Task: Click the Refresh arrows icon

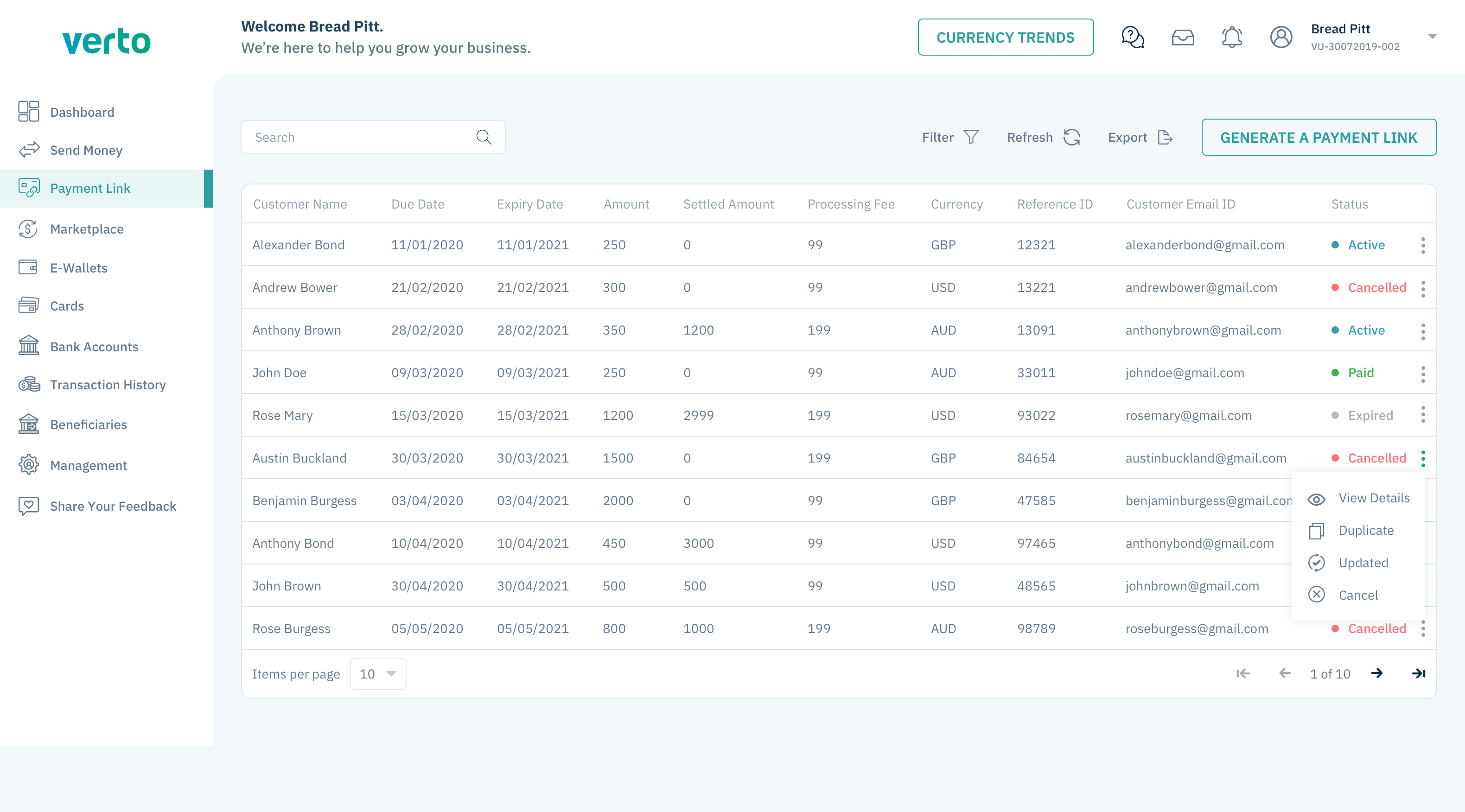Action: (1072, 137)
